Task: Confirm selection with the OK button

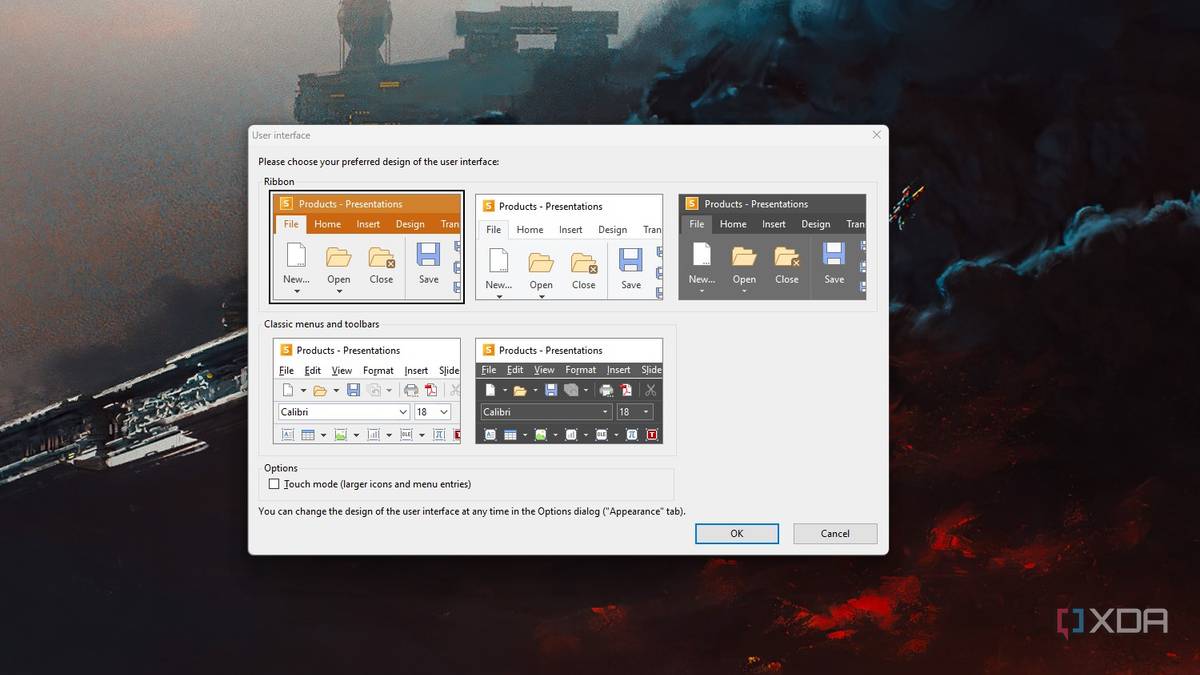Action: (737, 534)
